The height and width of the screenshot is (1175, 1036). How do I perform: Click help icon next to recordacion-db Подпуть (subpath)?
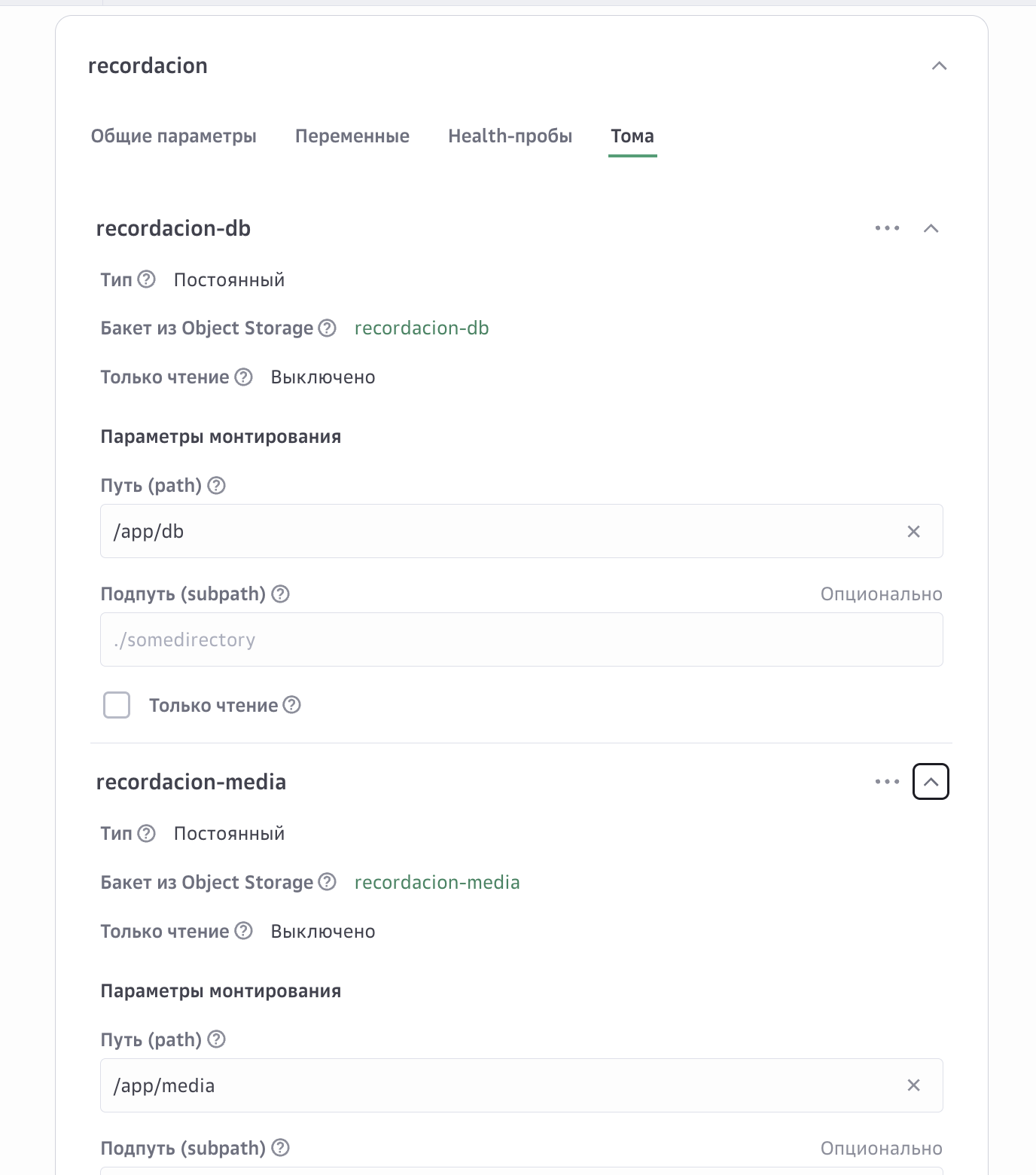(281, 594)
